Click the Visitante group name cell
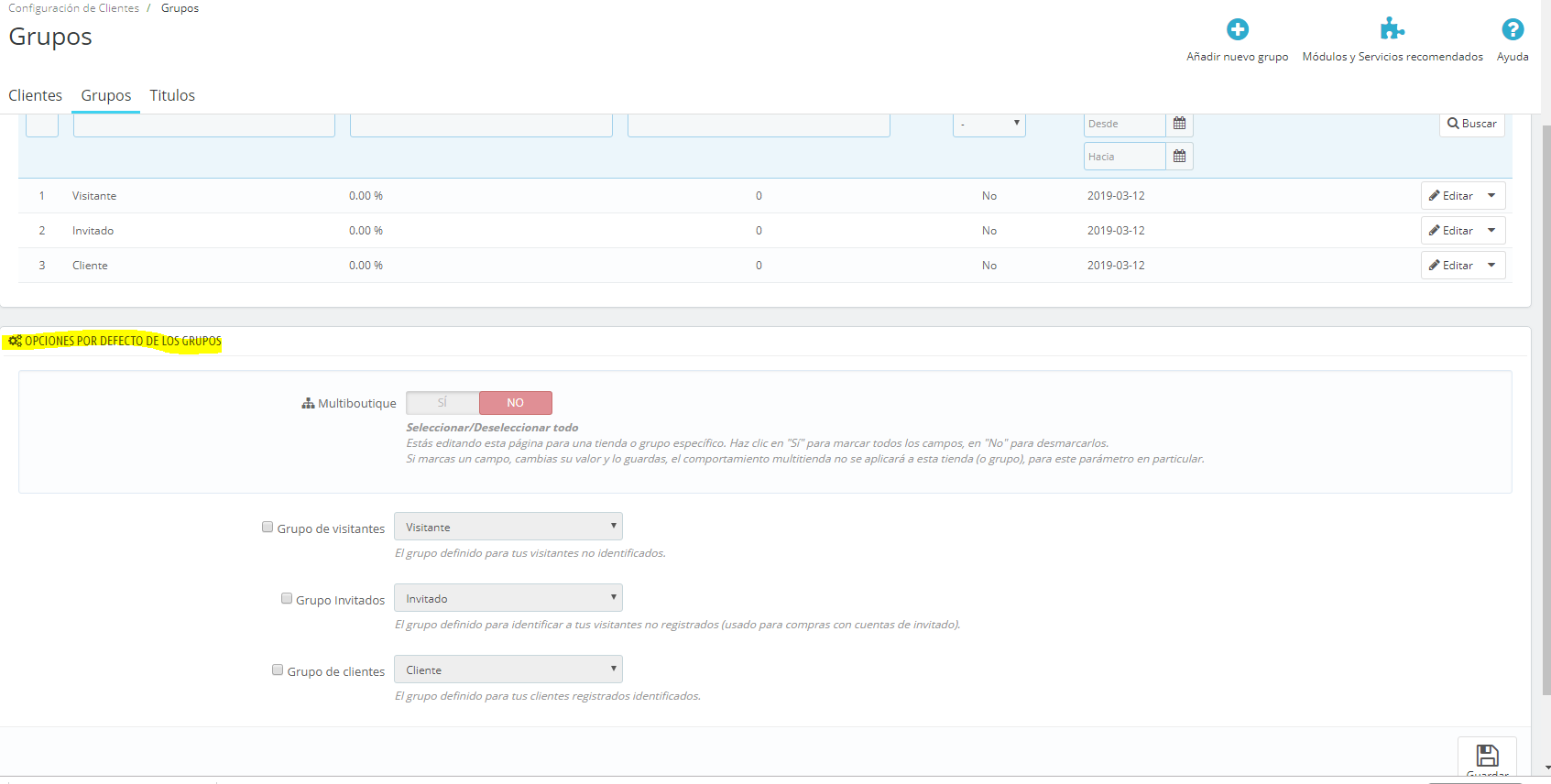This screenshot has width=1551, height=784. tap(94, 196)
